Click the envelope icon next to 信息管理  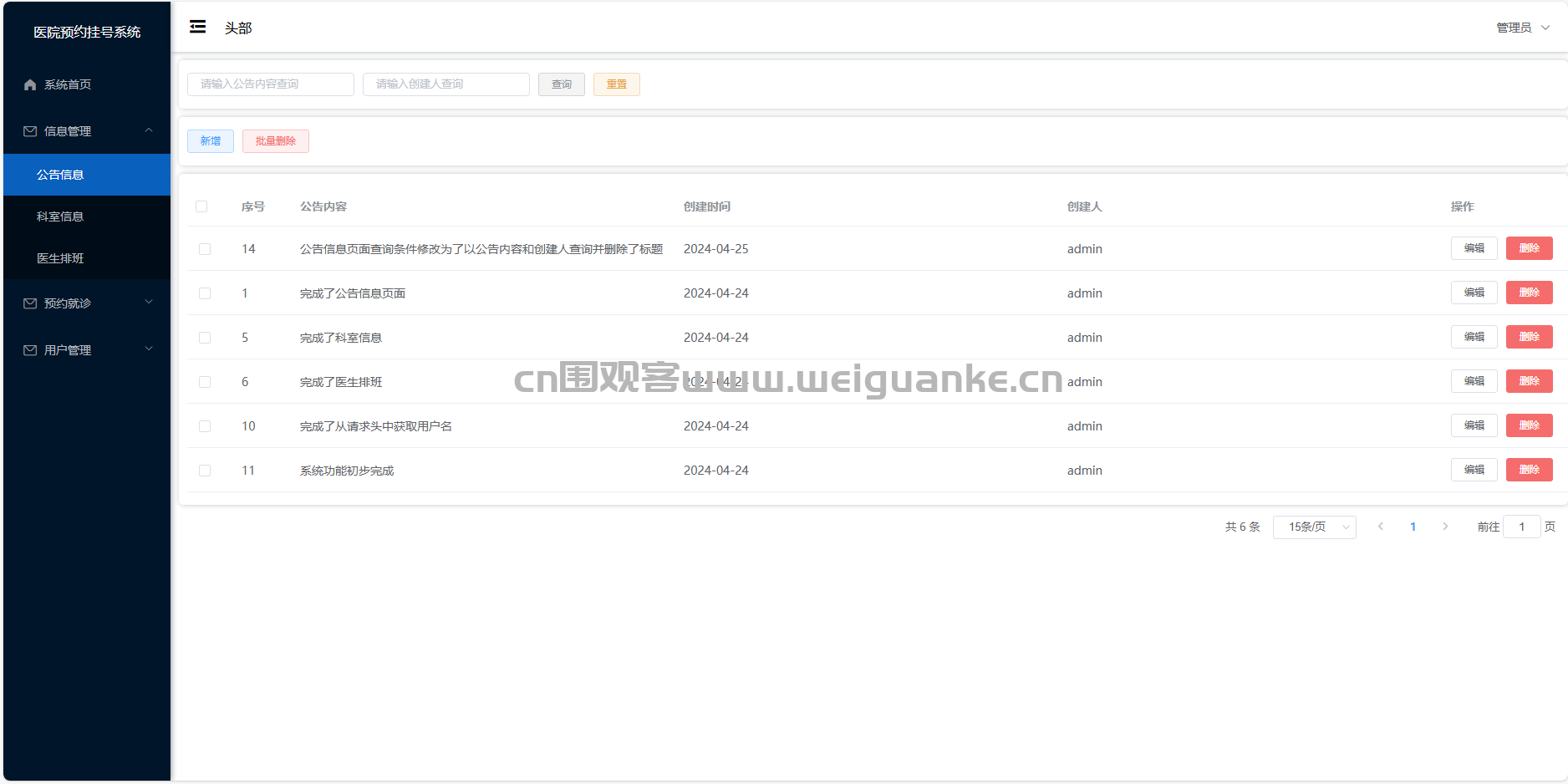[30, 131]
